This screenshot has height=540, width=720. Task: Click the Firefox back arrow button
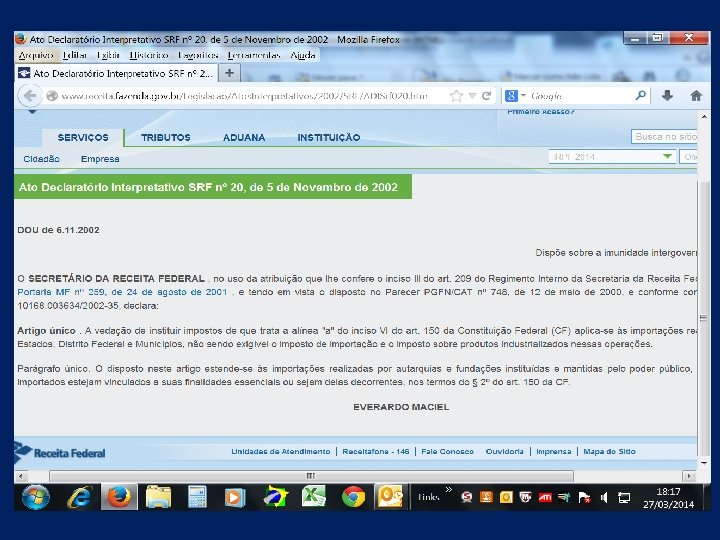[30, 96]
